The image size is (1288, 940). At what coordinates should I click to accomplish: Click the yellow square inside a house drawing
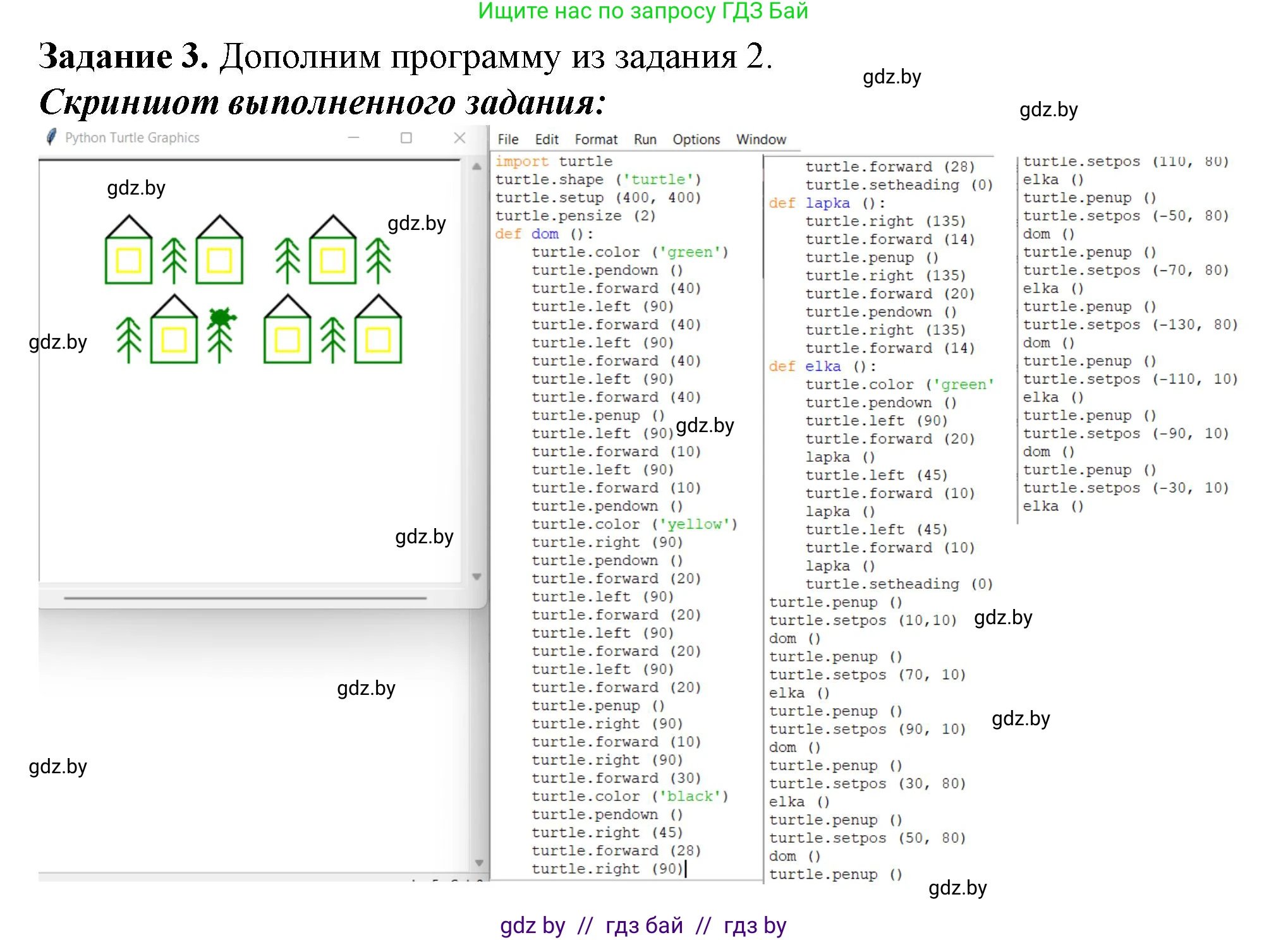(x=129, y=258)
